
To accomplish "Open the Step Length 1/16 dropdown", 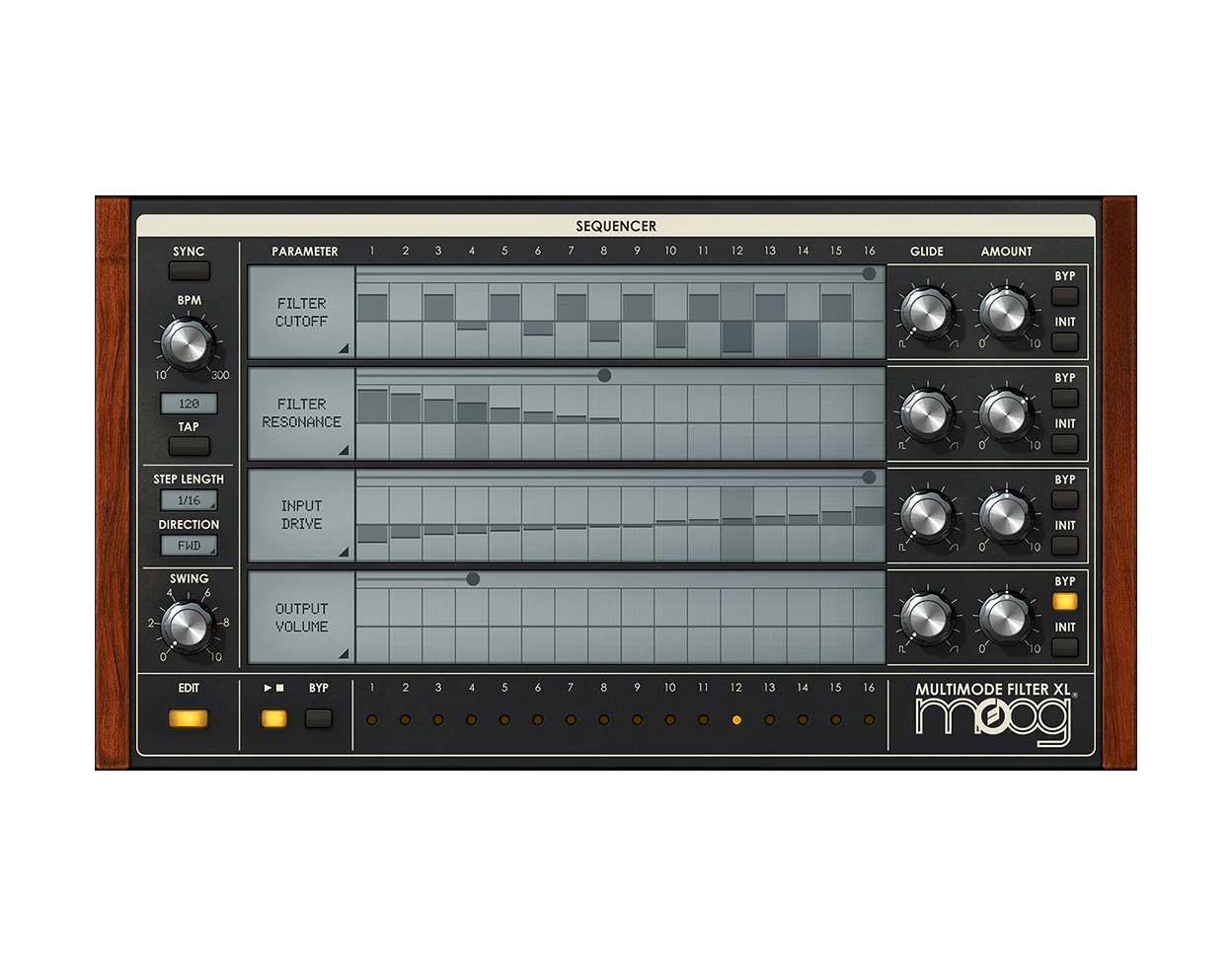I will click(x=189, y=500).
